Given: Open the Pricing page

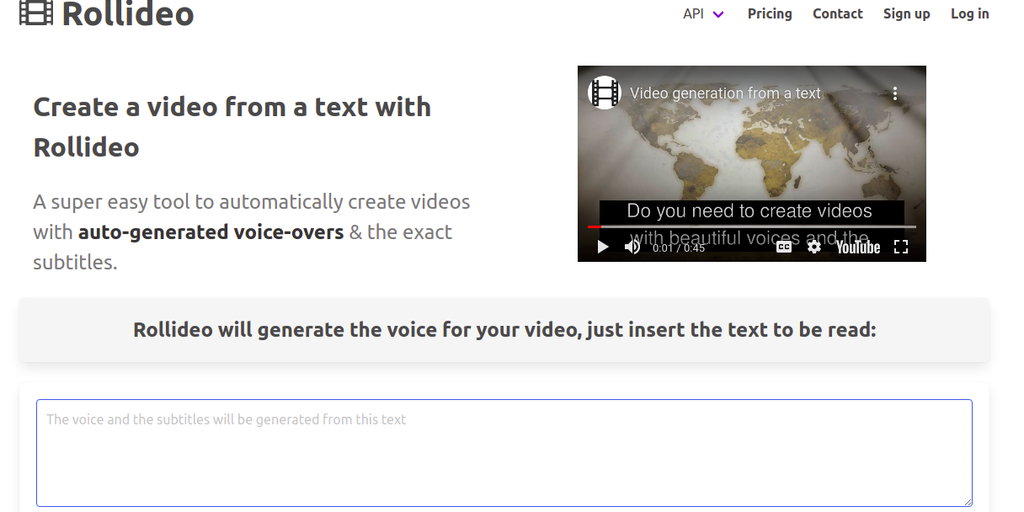Looking at the screenshot, I should [769, 14].
